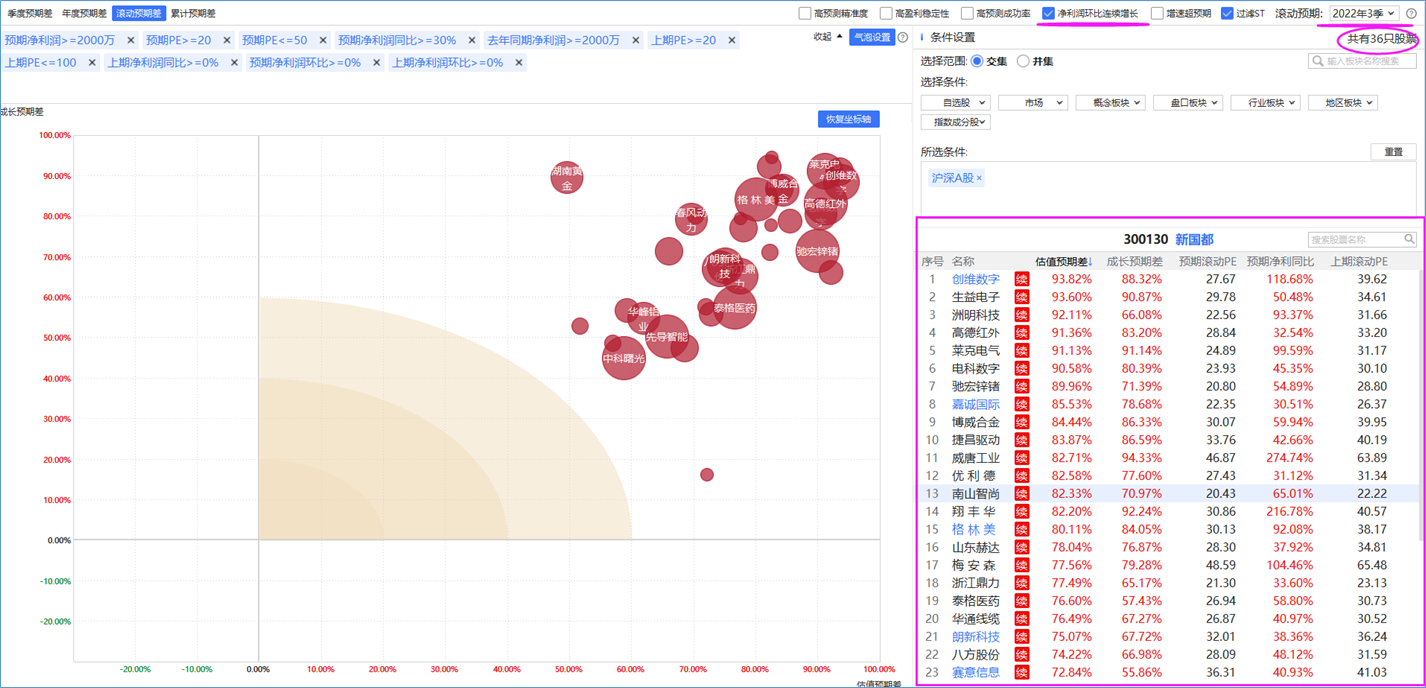This screenshot has height=688, width=1426.
Task: Focus the 输入板块名称搜索 search field
Action: pyautogui.click(x=1362, y=61)
